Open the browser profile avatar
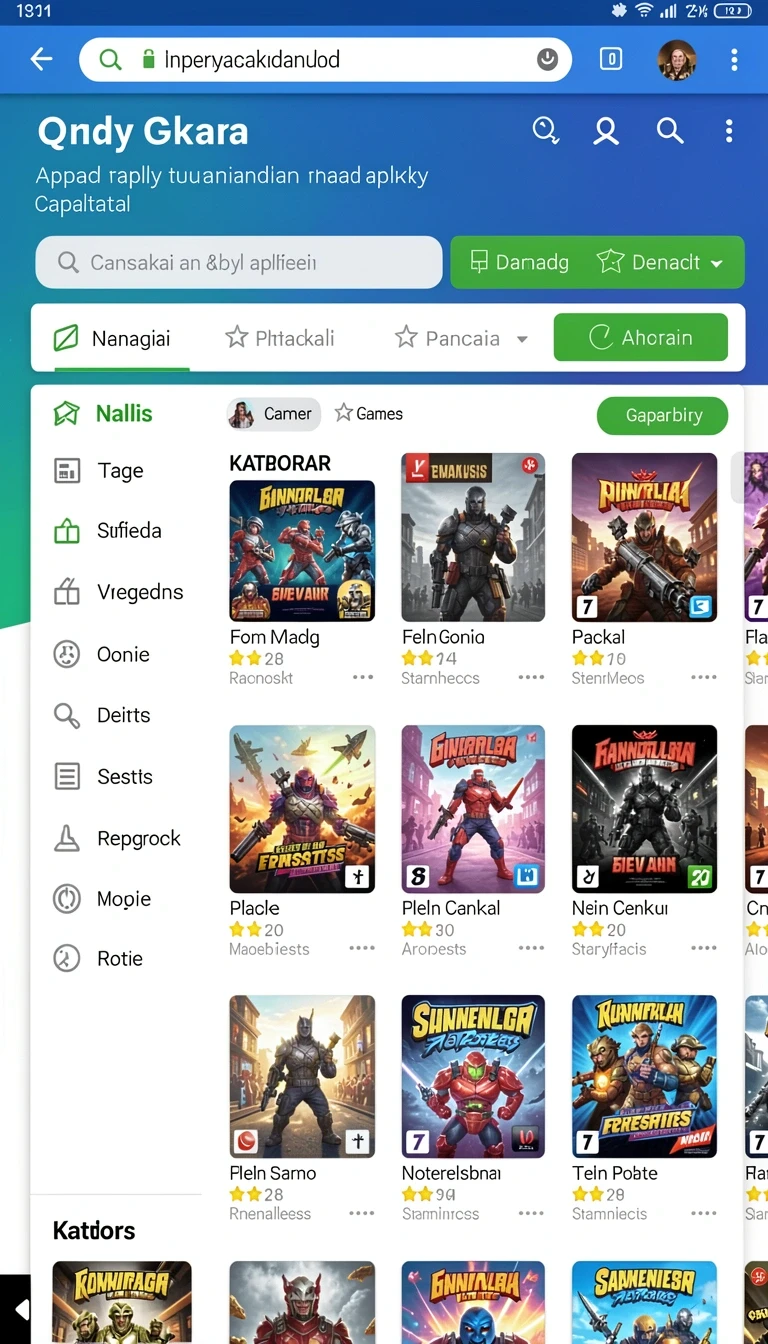 click(677, 60)
